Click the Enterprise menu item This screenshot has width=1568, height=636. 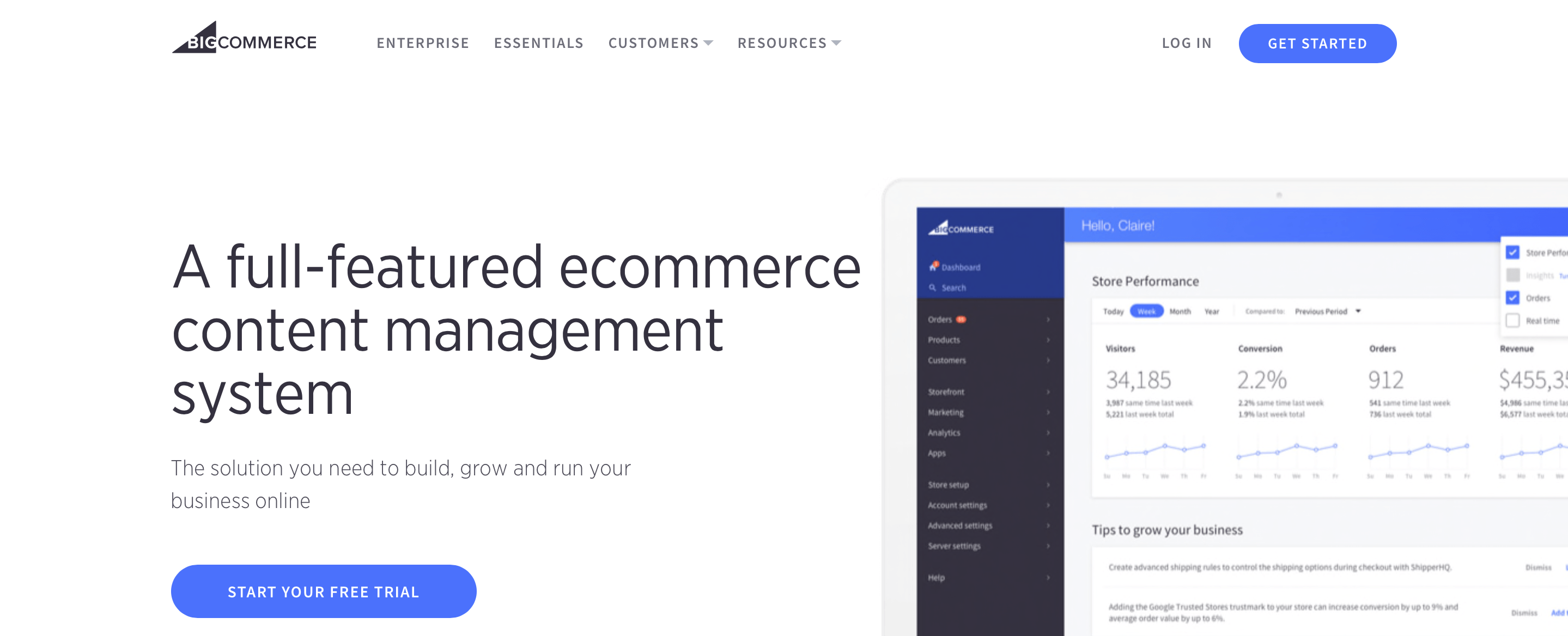(423, 42)
